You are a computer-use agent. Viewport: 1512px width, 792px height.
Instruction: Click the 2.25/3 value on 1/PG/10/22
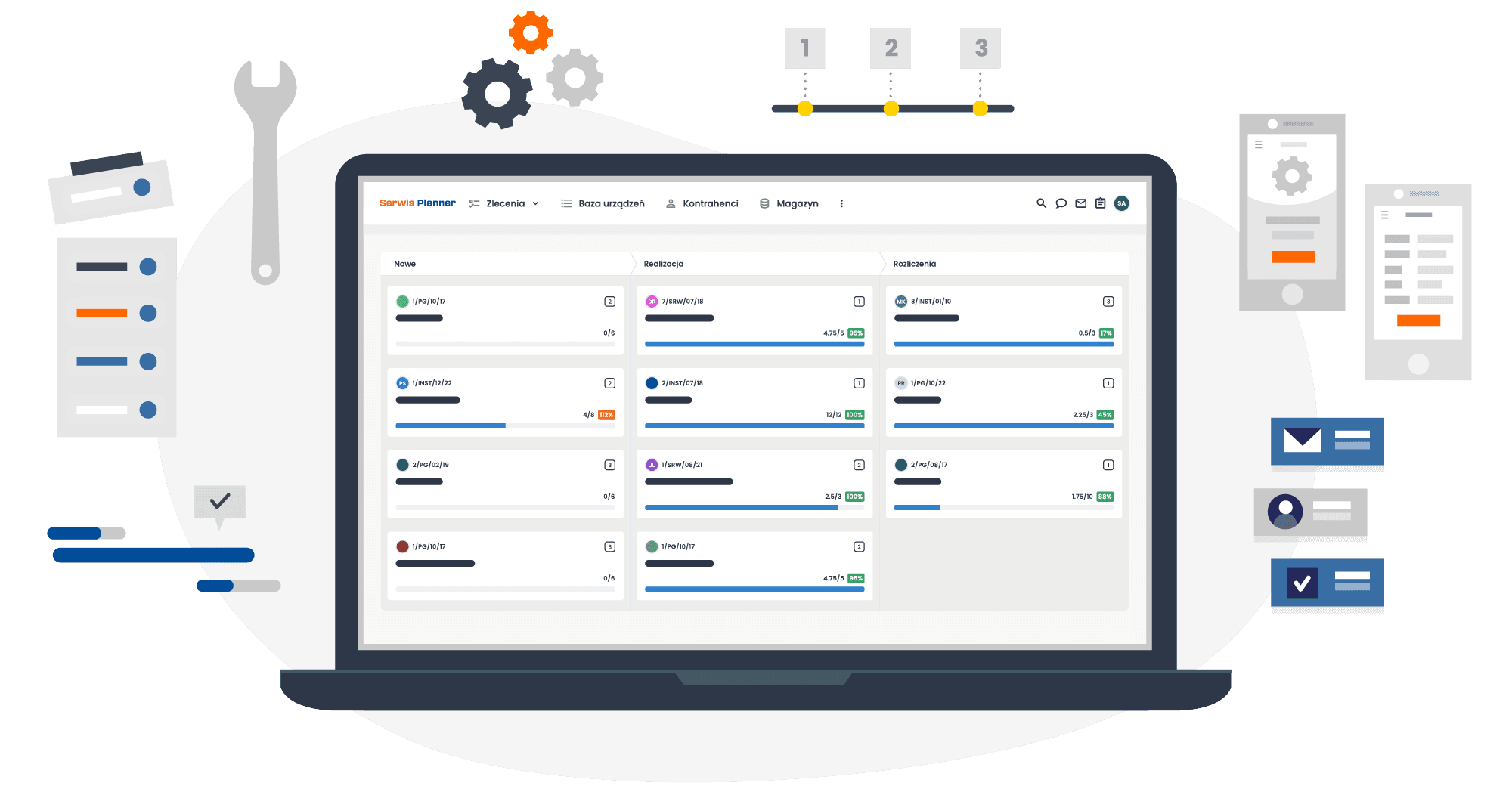1083,415
